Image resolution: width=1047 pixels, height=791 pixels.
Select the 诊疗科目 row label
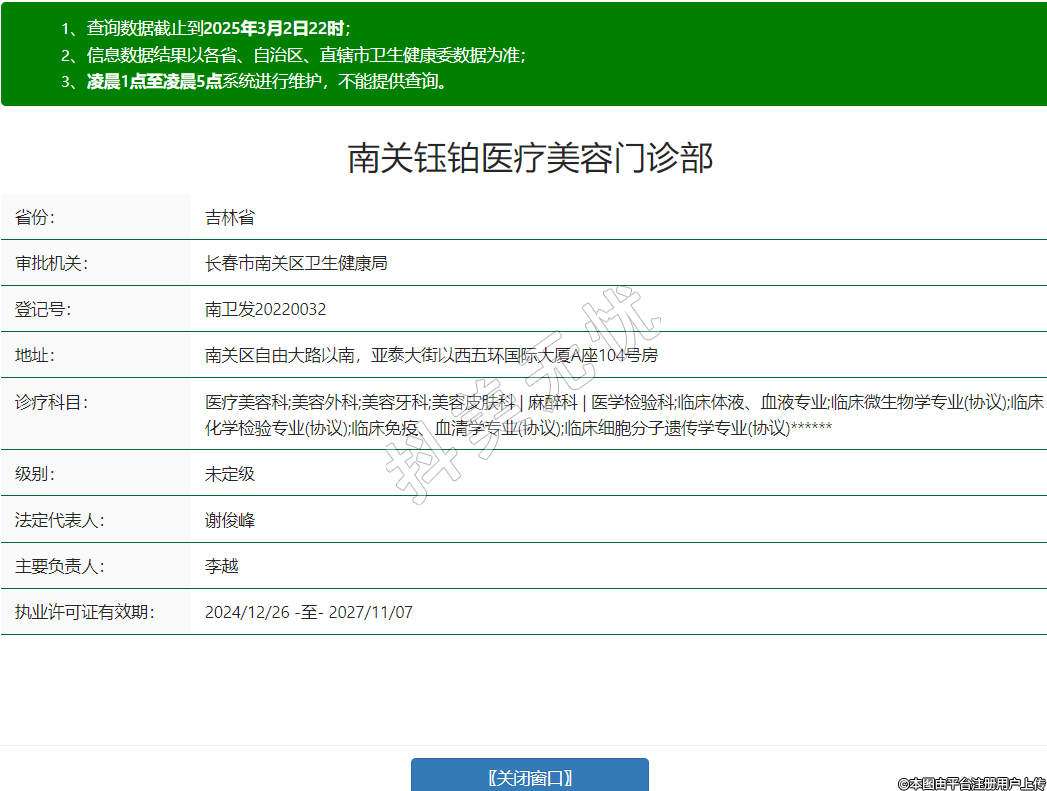[51, 402]
